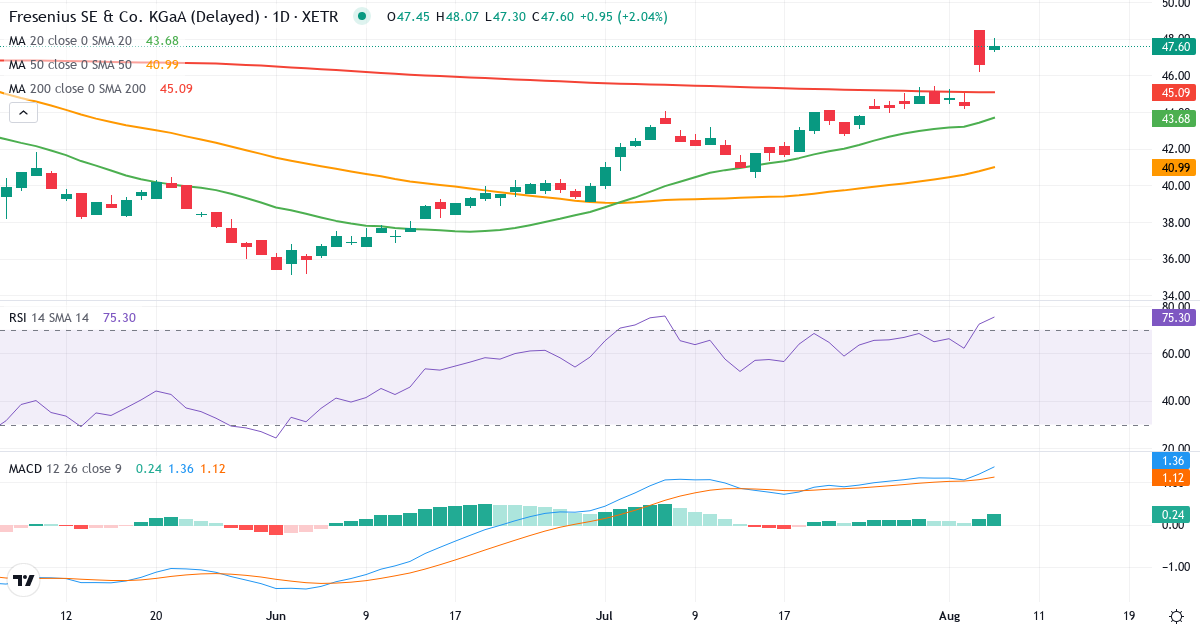Click the green market status indicator
The height and width of the screenshot is (630, 1200).
pos(361,17)
